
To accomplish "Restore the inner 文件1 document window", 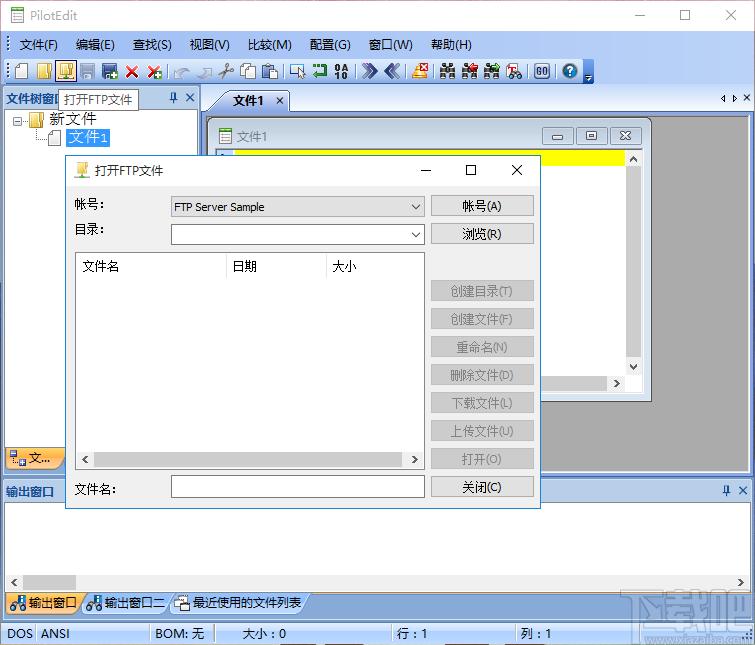I will pos(591,136).
